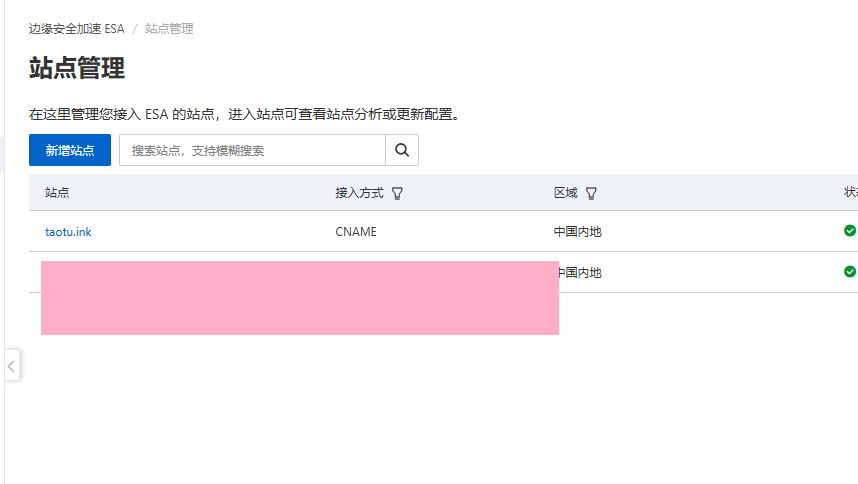
Task: Click the 接入方式 column header label
Action: pyautogui.click(x=359, y=193)
